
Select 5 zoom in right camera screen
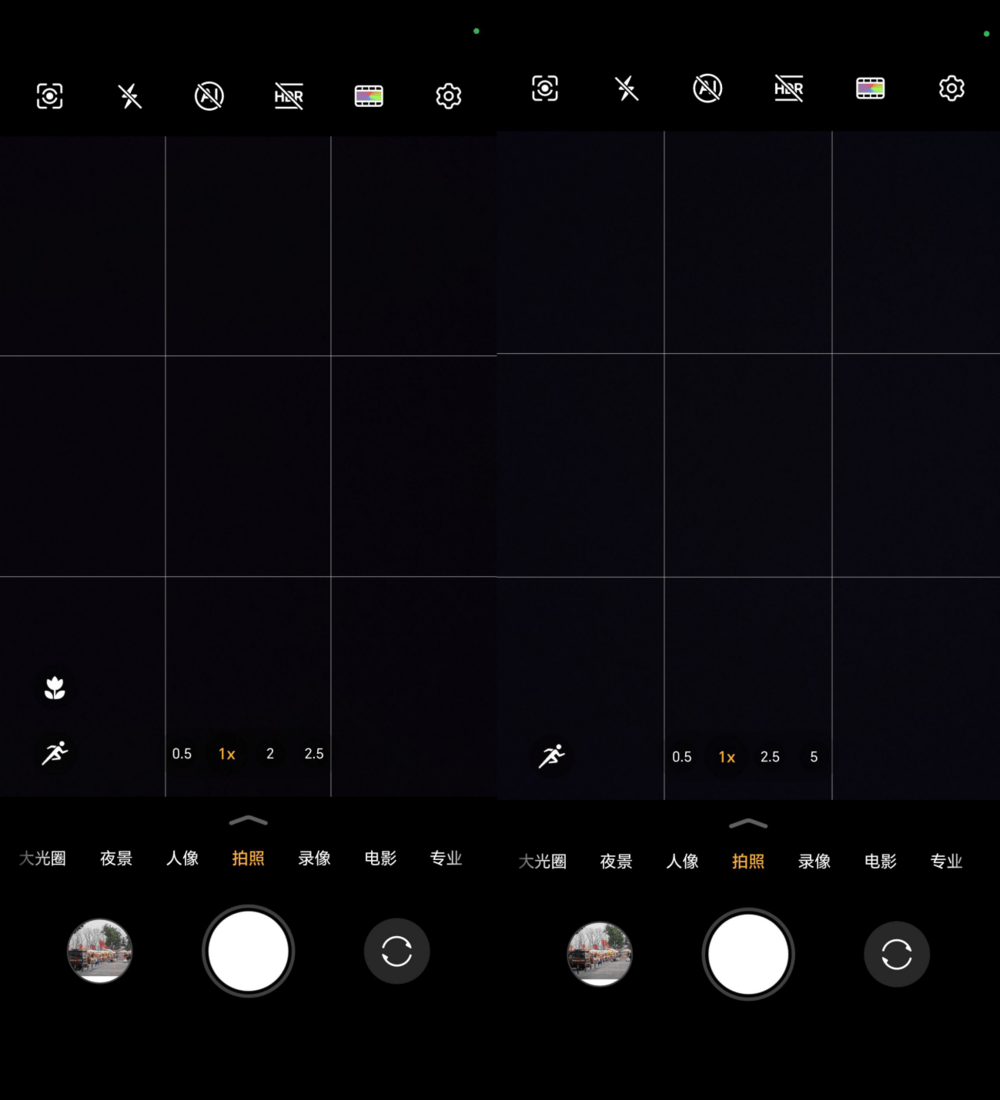click(814, 757)
